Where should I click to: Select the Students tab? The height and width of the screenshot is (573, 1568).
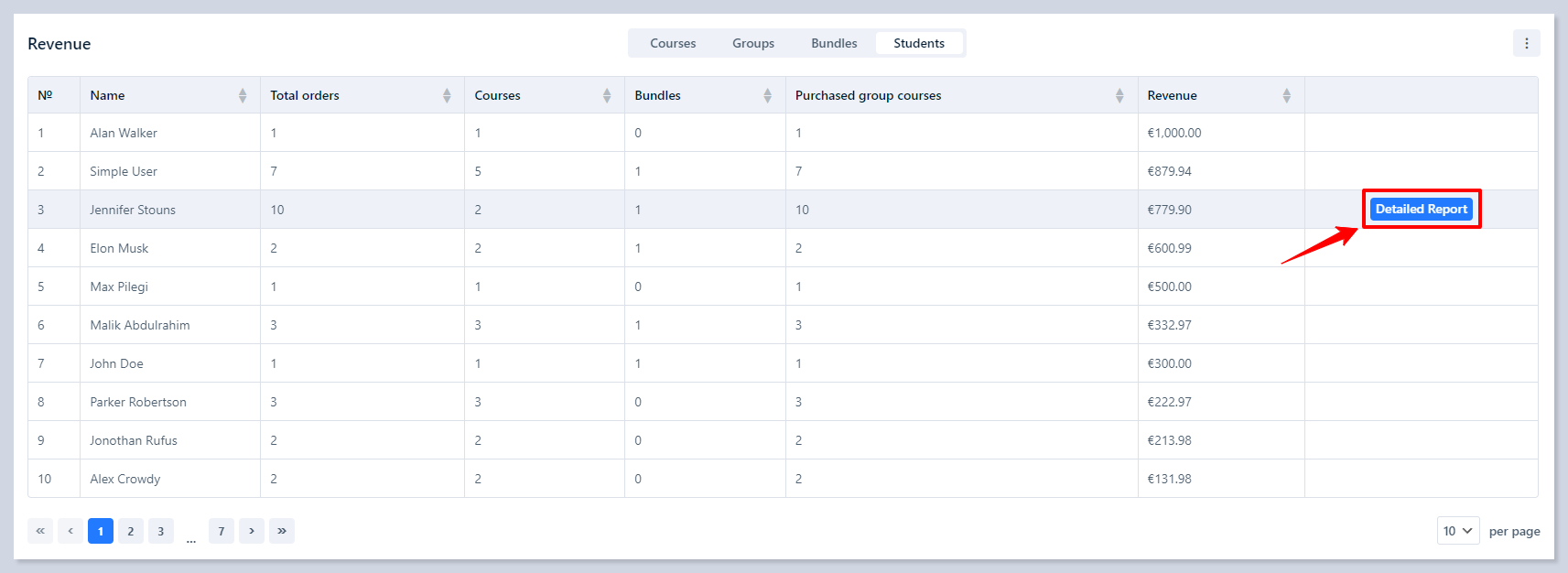[919, 43]
